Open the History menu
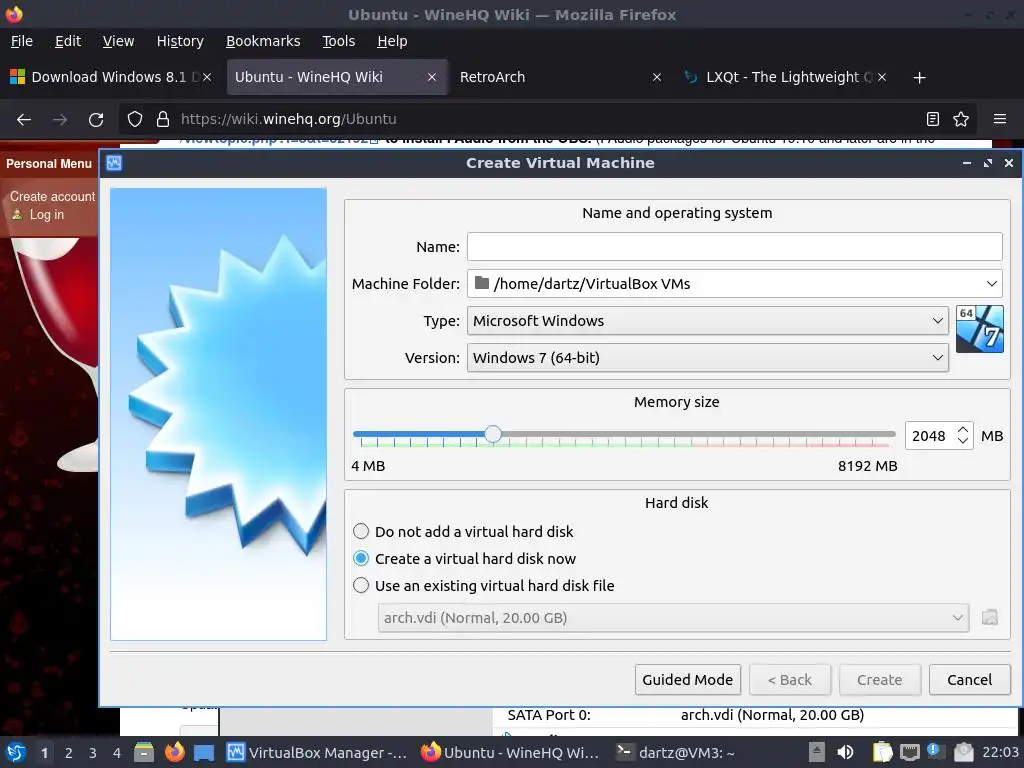 coord(180,41)
